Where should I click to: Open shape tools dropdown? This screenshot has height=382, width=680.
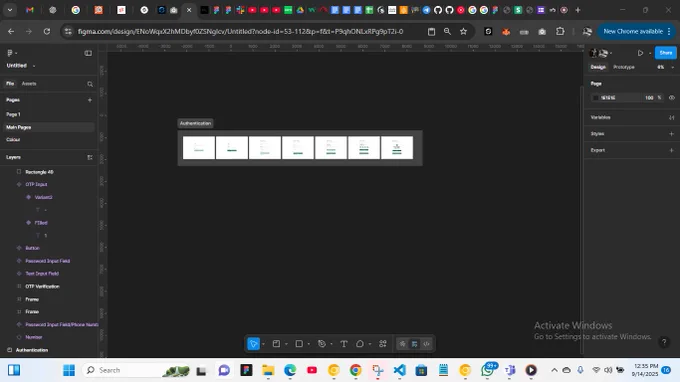coord(309,344)
